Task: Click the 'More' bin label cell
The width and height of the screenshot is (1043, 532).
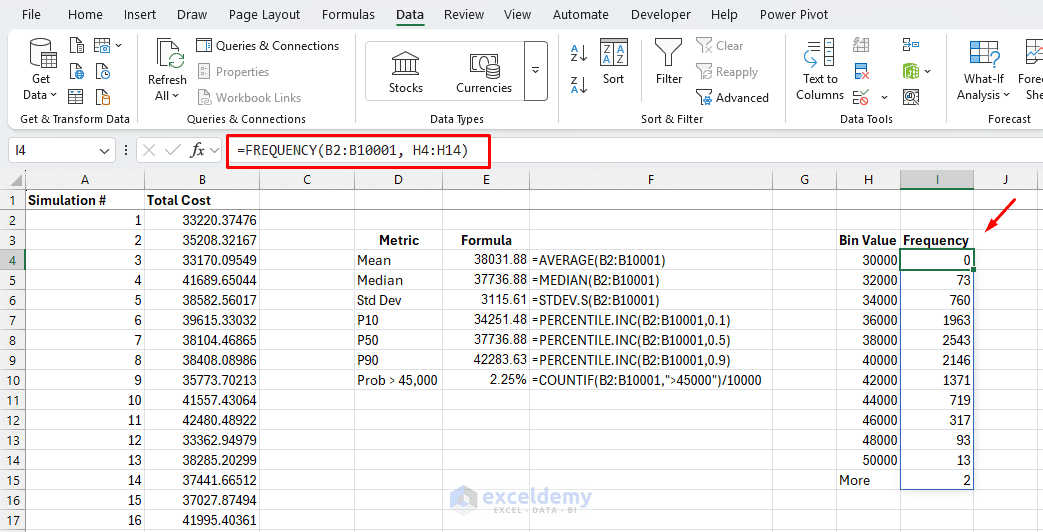Action: [x=868, y=480]
